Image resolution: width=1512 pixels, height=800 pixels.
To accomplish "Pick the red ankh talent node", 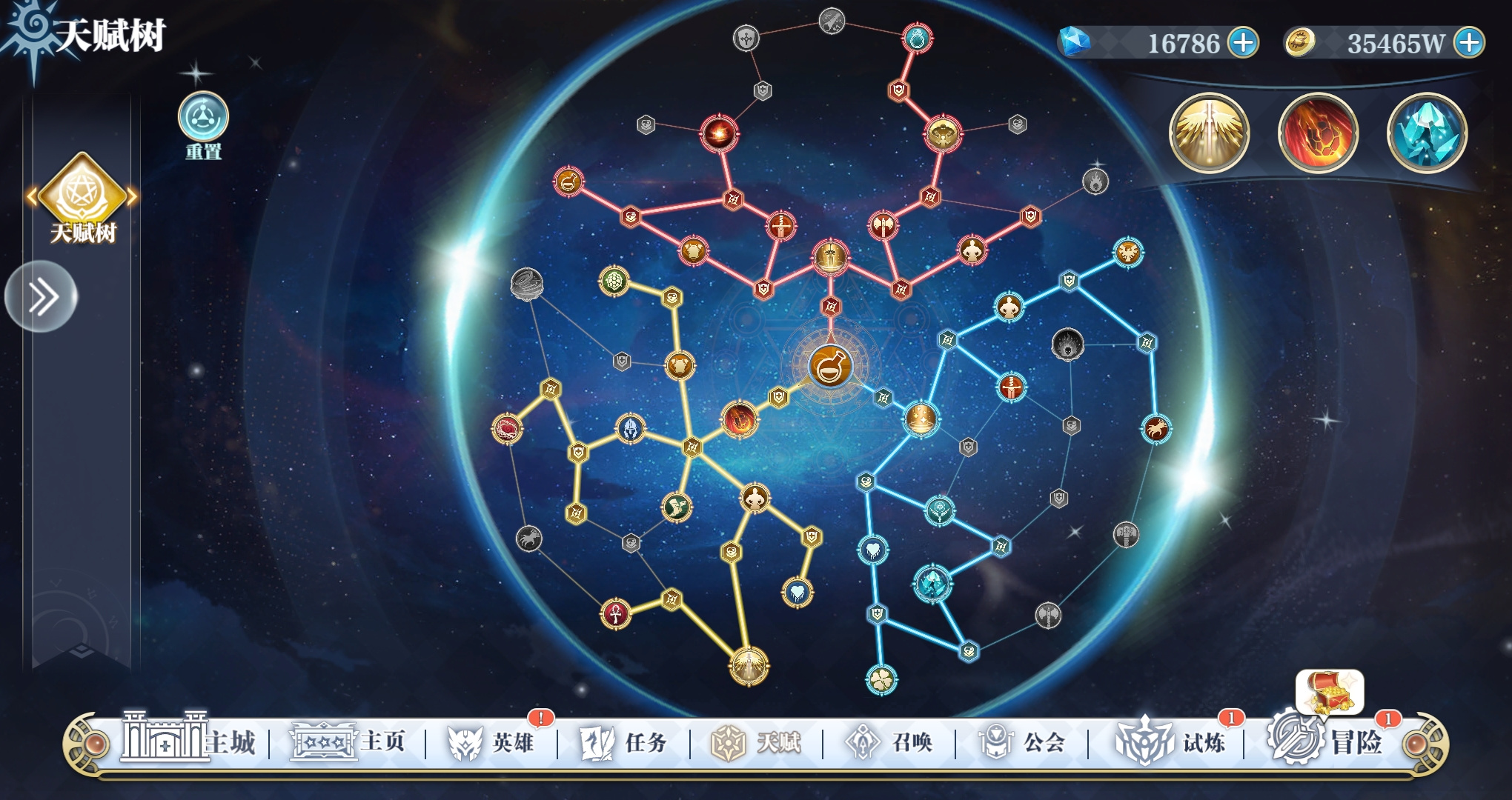I will point(616,613).
